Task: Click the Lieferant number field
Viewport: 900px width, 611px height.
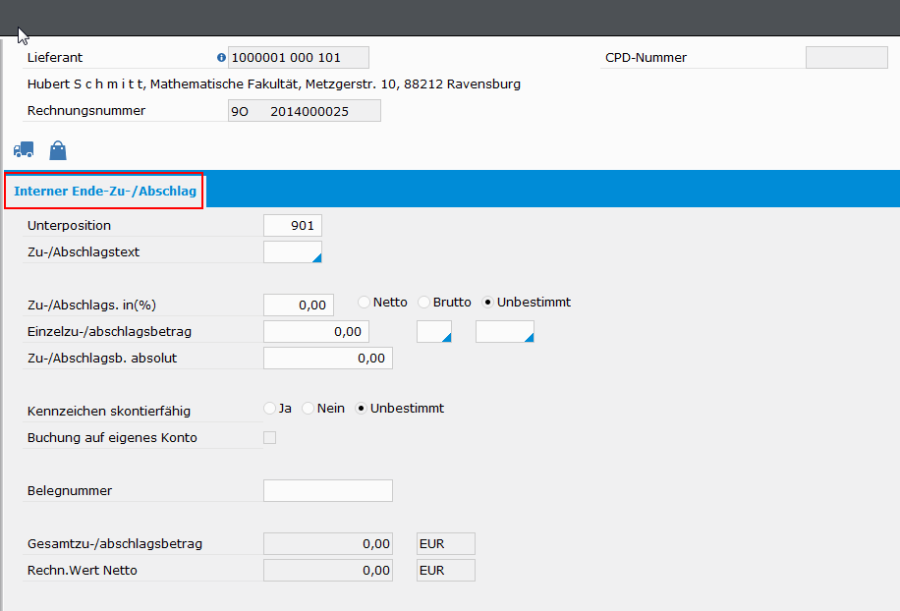Action: pos(298,57)
